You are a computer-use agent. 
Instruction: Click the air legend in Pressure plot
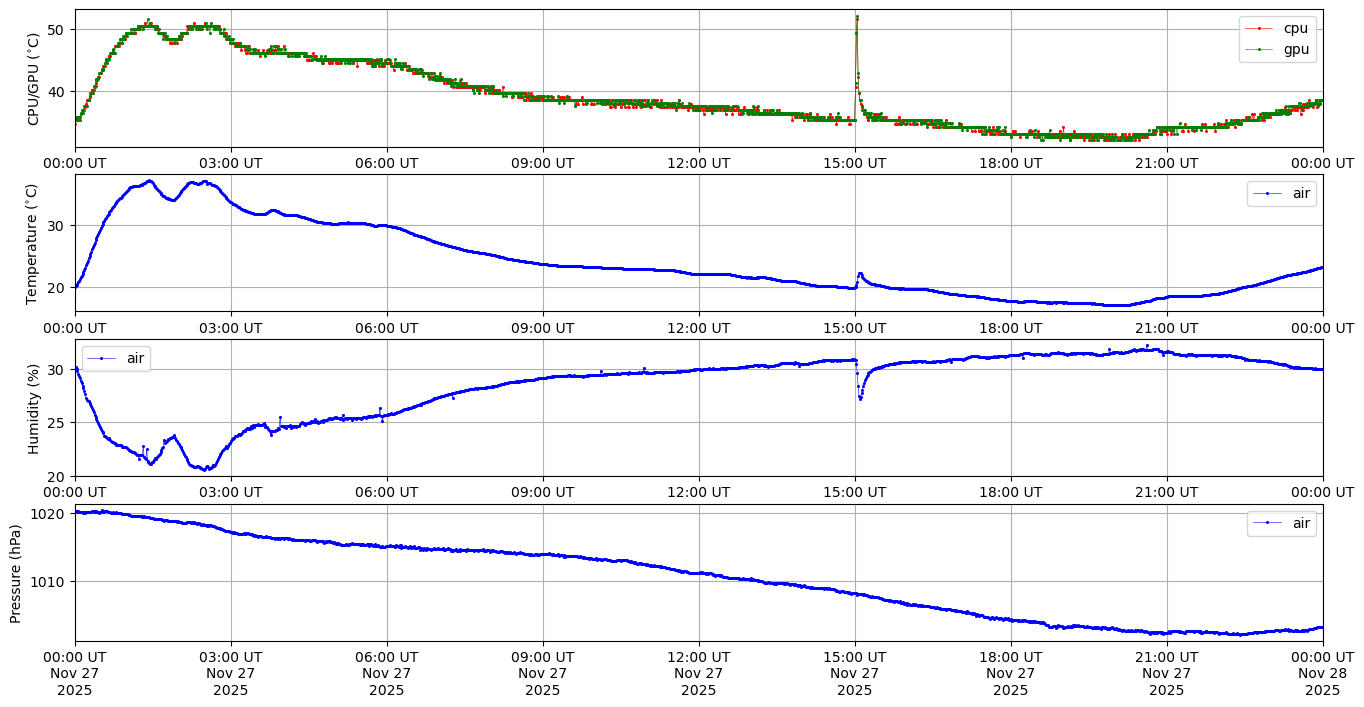(1282, 523)
